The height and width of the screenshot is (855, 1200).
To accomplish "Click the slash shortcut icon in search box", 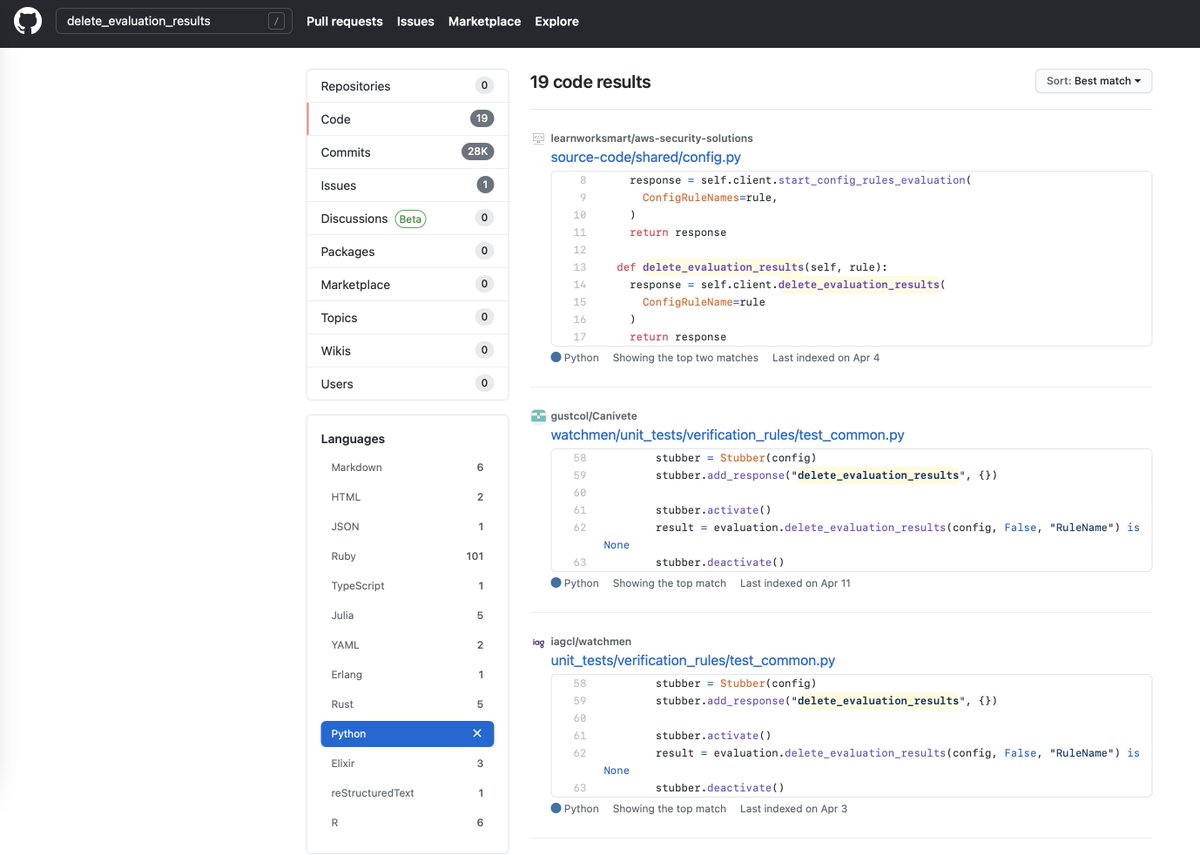I will [276, 21].
